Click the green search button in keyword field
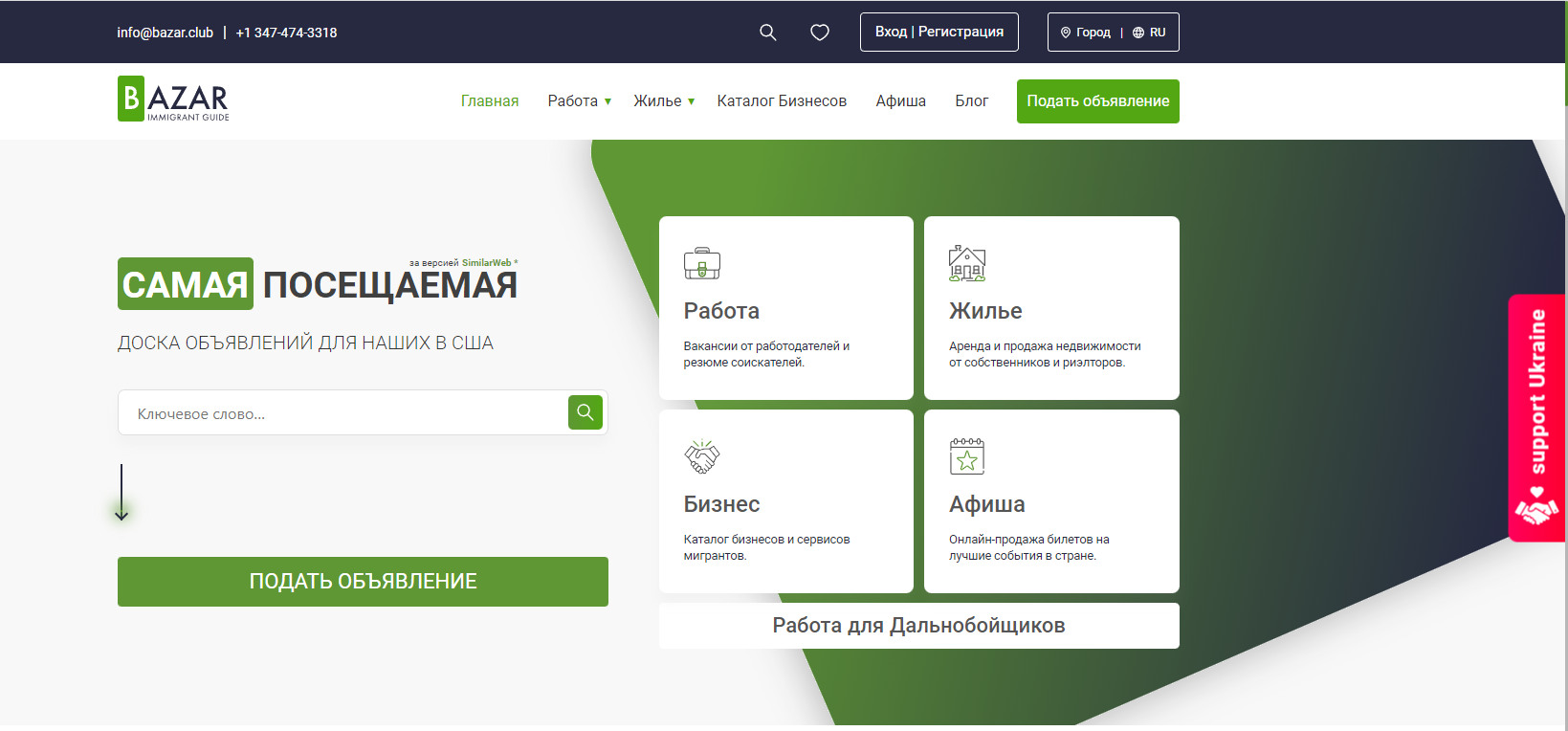 585,412
